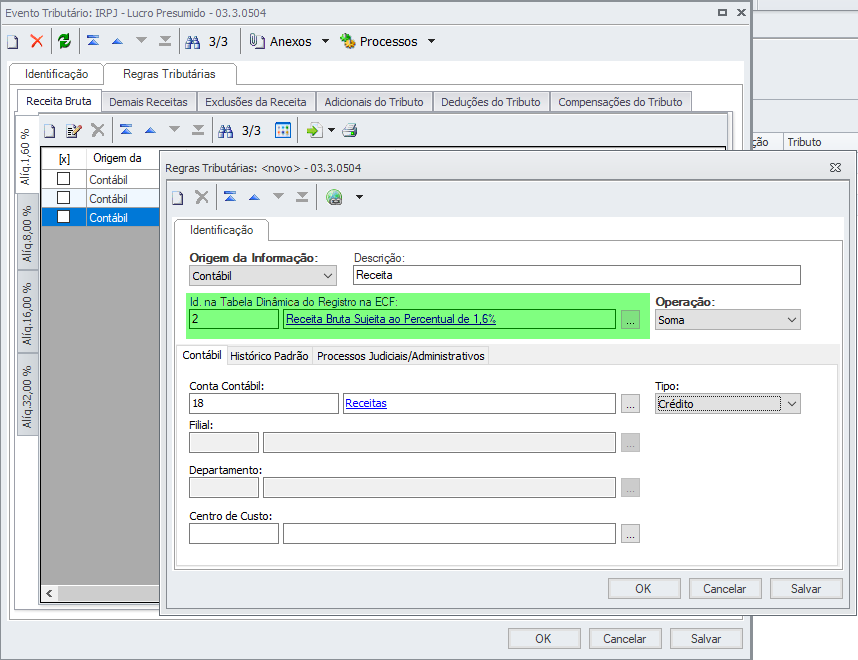Viewport: 858px width, 660px height.
Task: Open Anexos attachments menu
Action: click(289, 42)
